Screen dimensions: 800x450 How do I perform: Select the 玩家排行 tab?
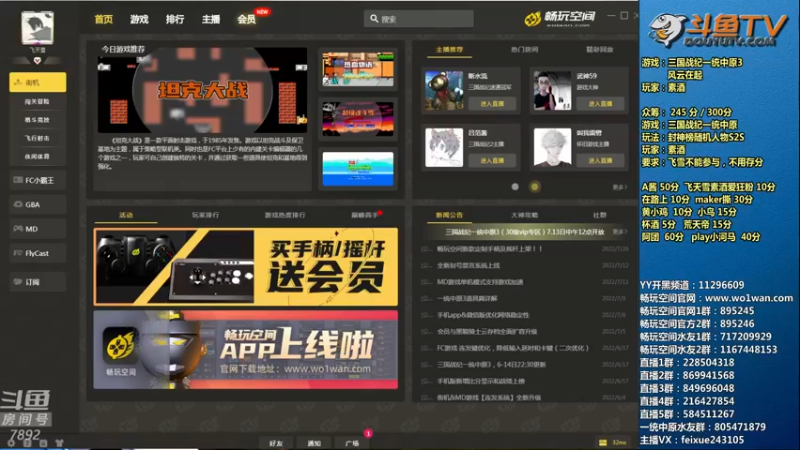click(205, 215)
